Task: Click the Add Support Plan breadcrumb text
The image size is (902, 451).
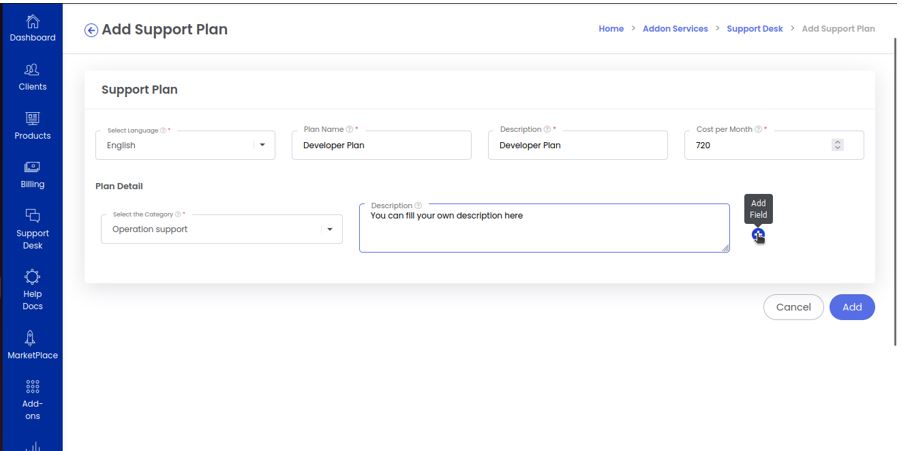Action: point(838,29)
